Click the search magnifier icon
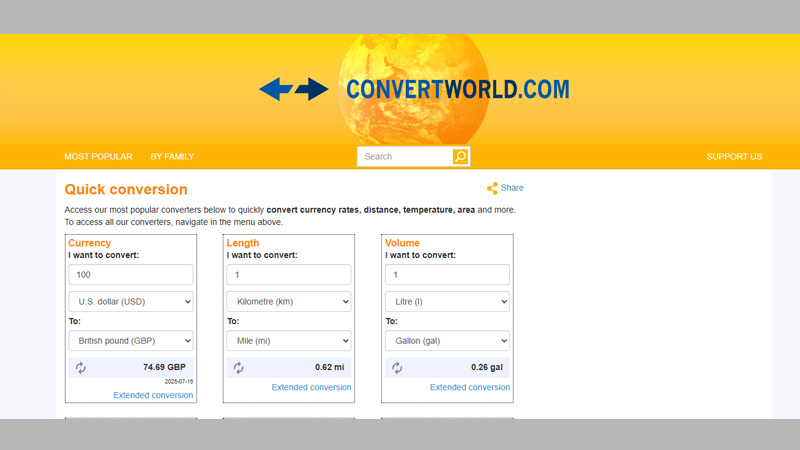This screenshot has height=450, width=800. 460,157
